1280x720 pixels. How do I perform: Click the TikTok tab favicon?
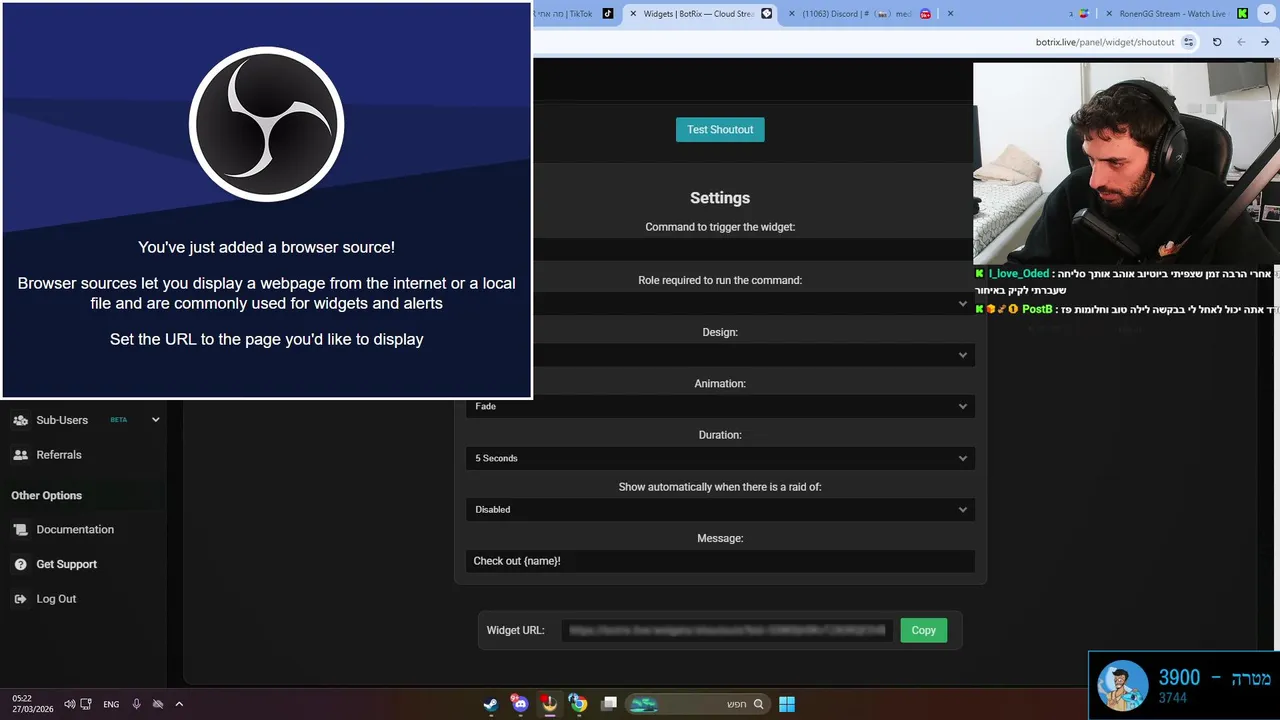pyautogui.click(x=608, y=14)
